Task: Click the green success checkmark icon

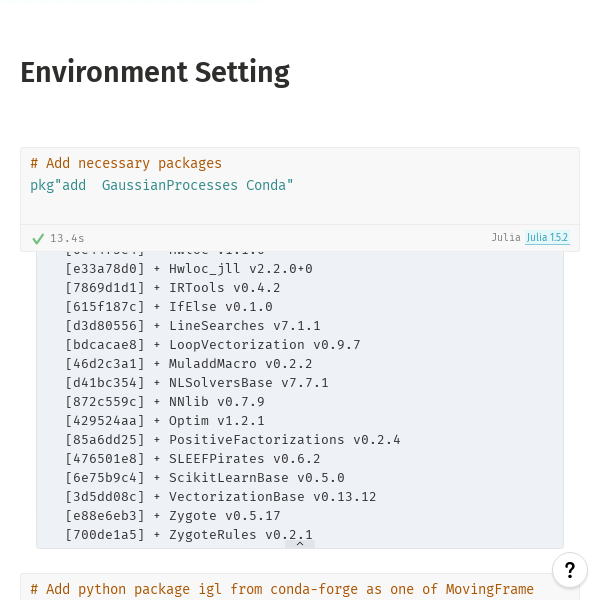Action: 38,239
